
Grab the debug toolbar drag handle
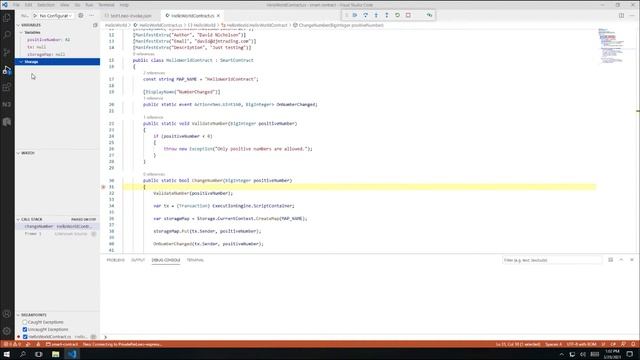[x=346, y=15]
